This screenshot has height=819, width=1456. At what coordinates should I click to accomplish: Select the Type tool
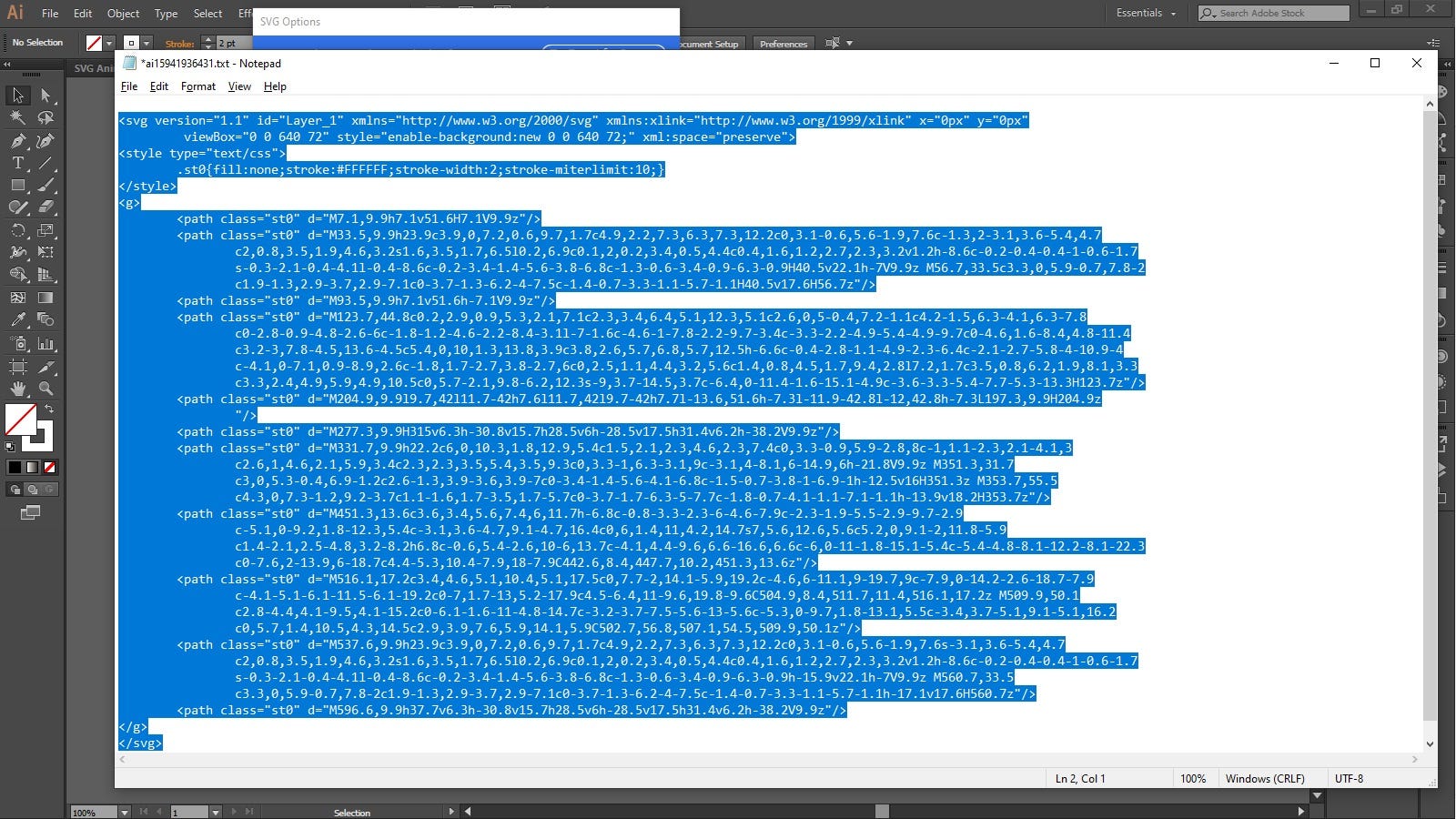(x=17, y=163)
